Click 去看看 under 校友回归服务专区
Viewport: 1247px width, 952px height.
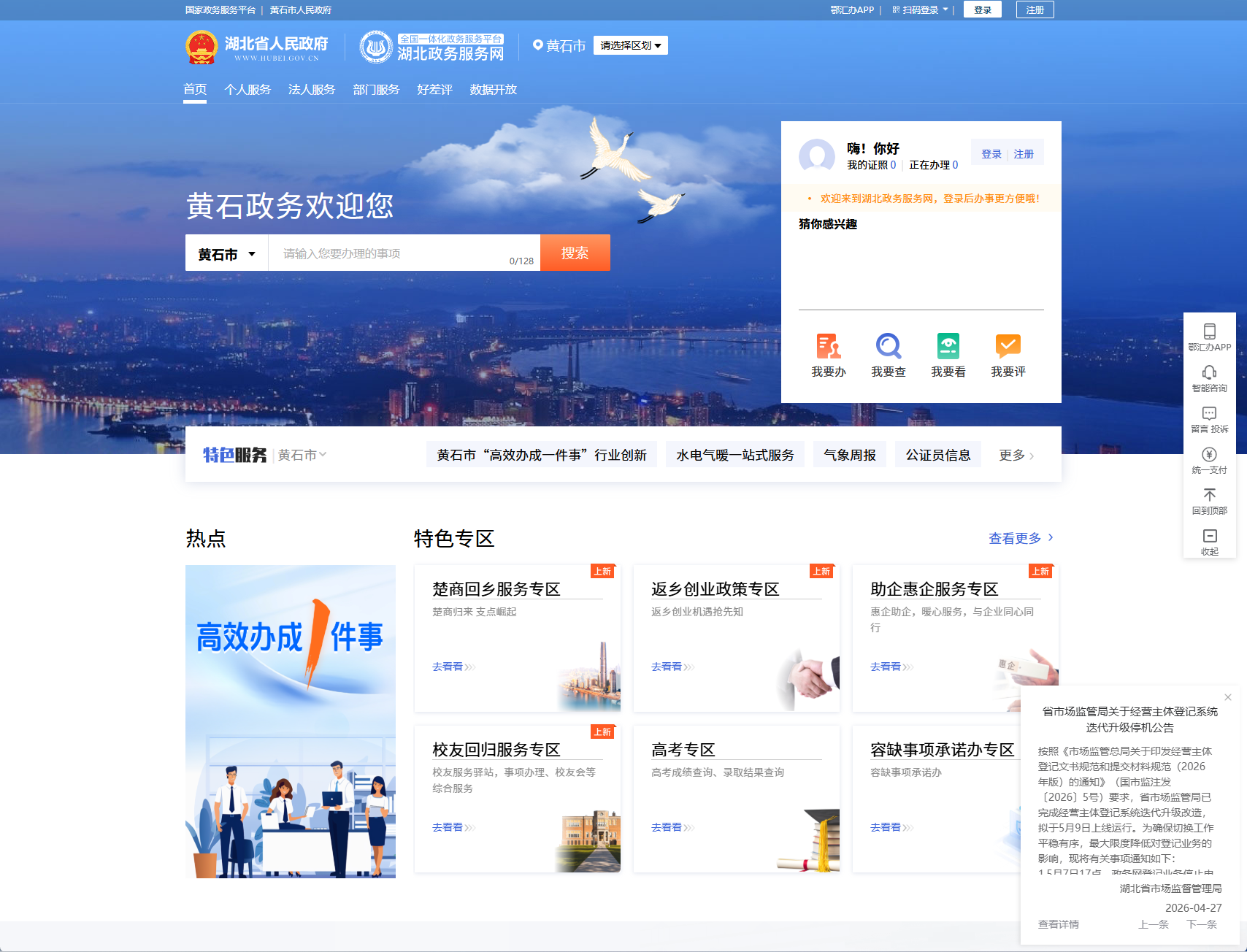pyautogui.click(x=453, y=827)
